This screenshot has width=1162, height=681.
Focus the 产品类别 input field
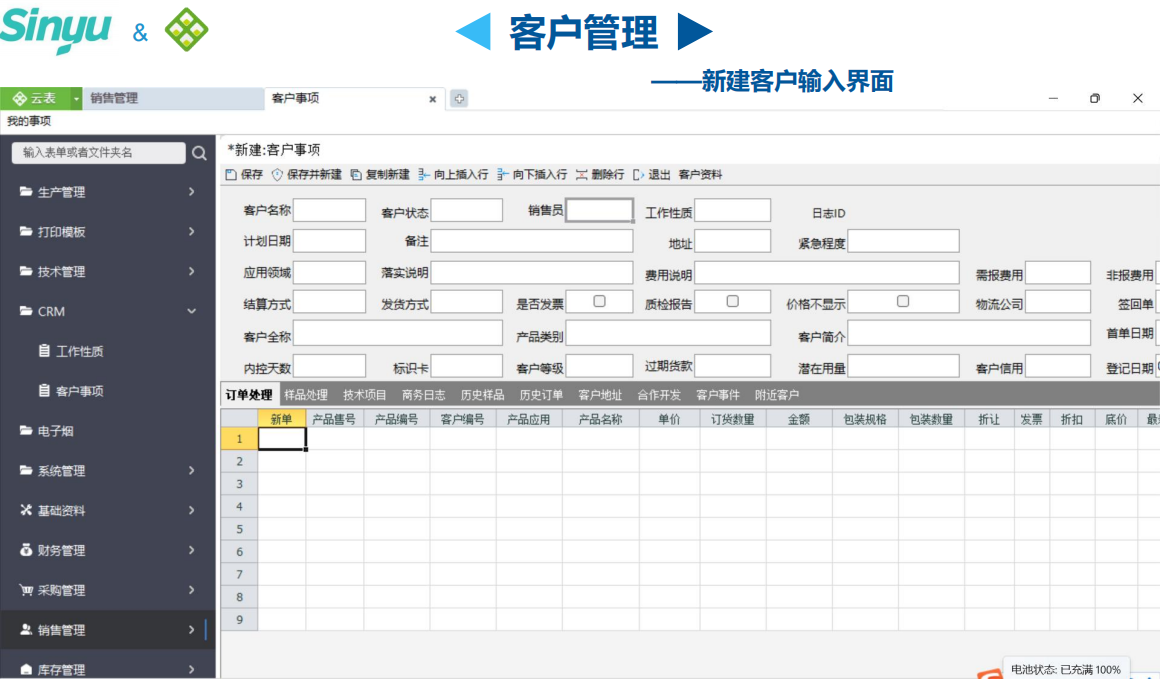point(668,333)
